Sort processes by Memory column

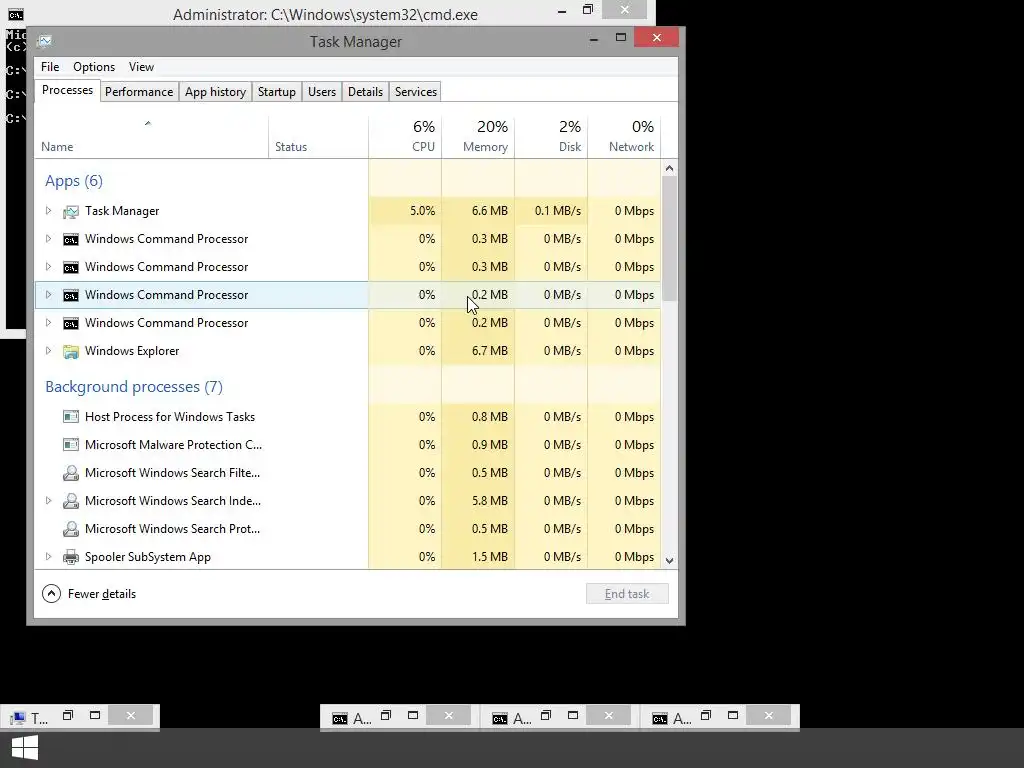point(478,137)
